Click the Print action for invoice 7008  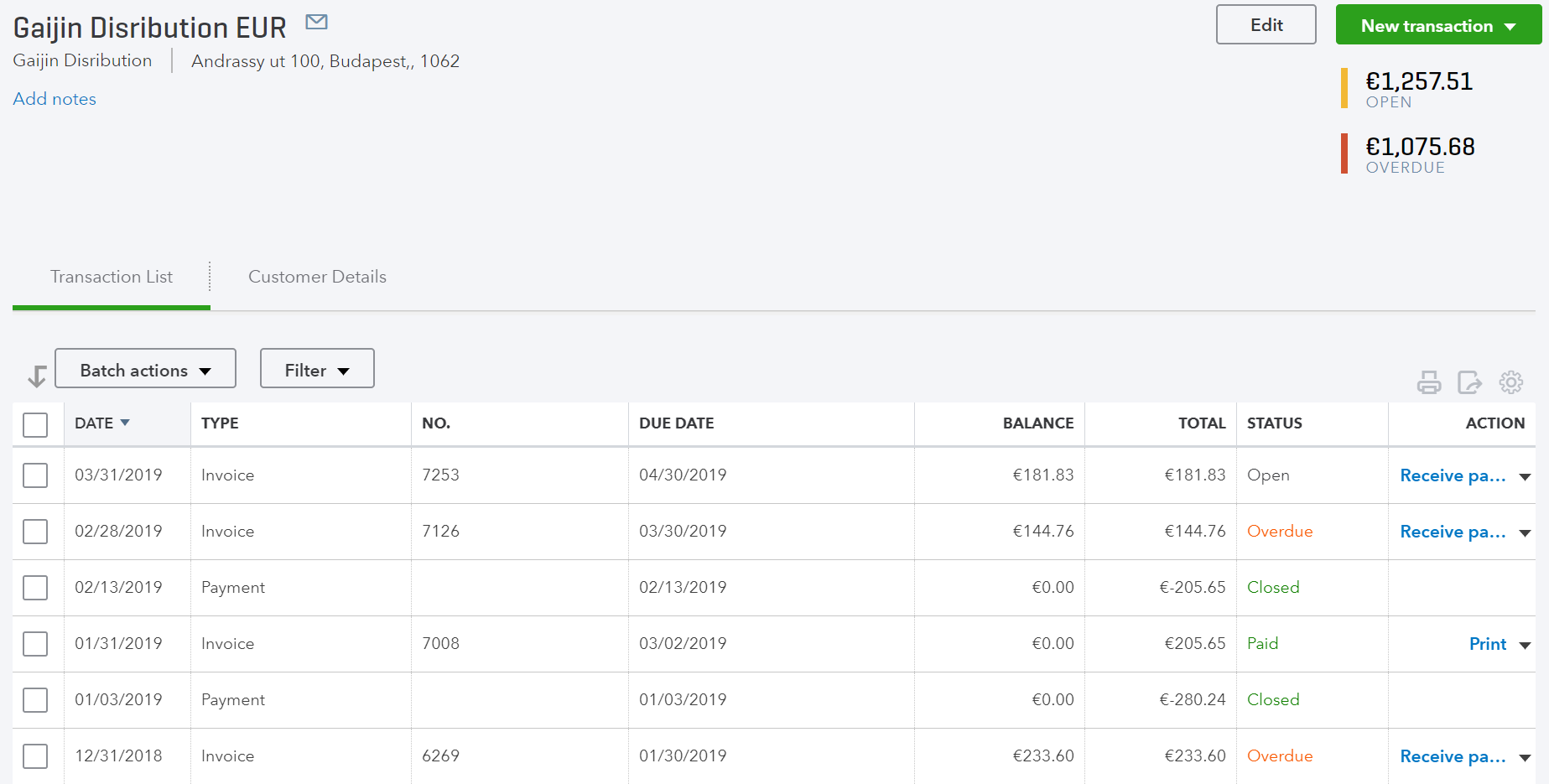[1486, 643]
